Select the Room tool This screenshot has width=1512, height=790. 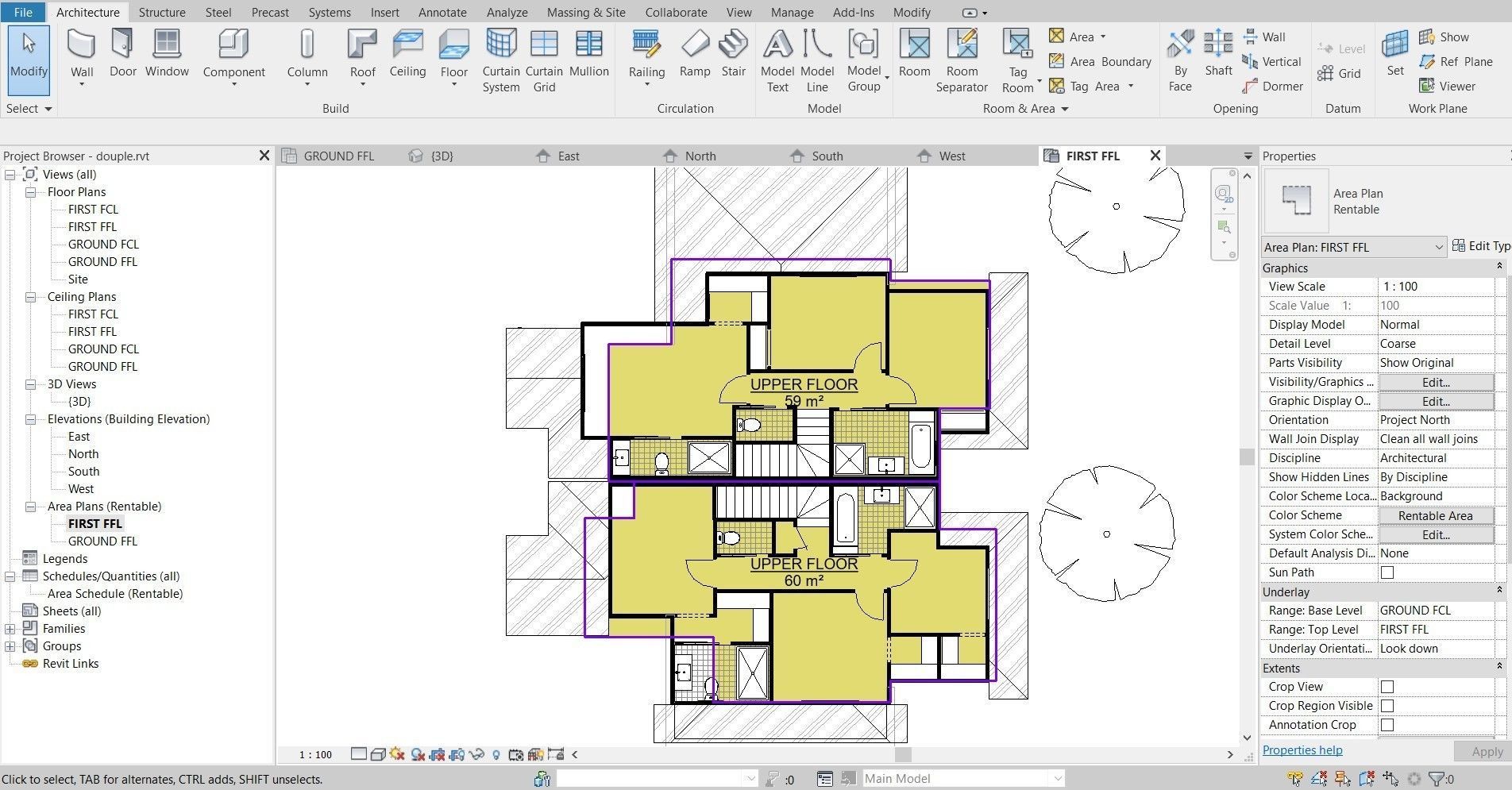[914, 54]
